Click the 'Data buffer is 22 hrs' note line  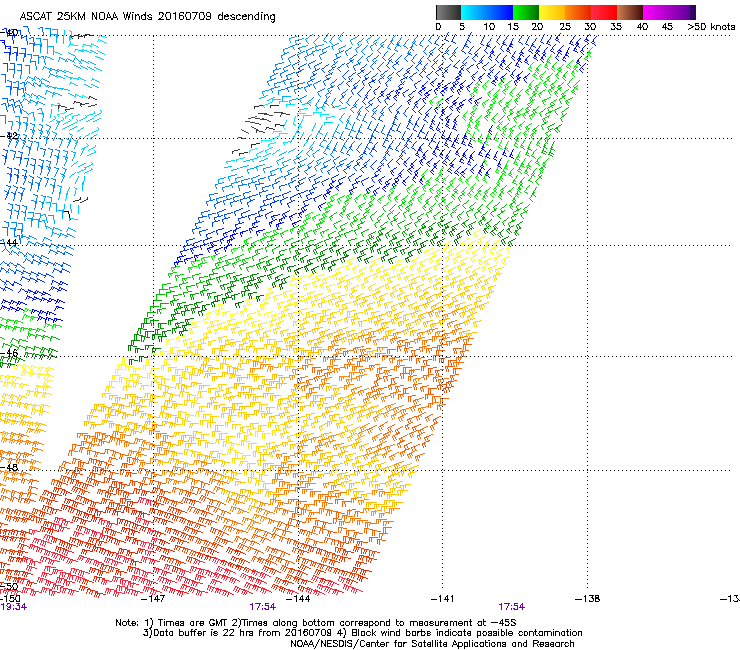[x=362, y=633]
